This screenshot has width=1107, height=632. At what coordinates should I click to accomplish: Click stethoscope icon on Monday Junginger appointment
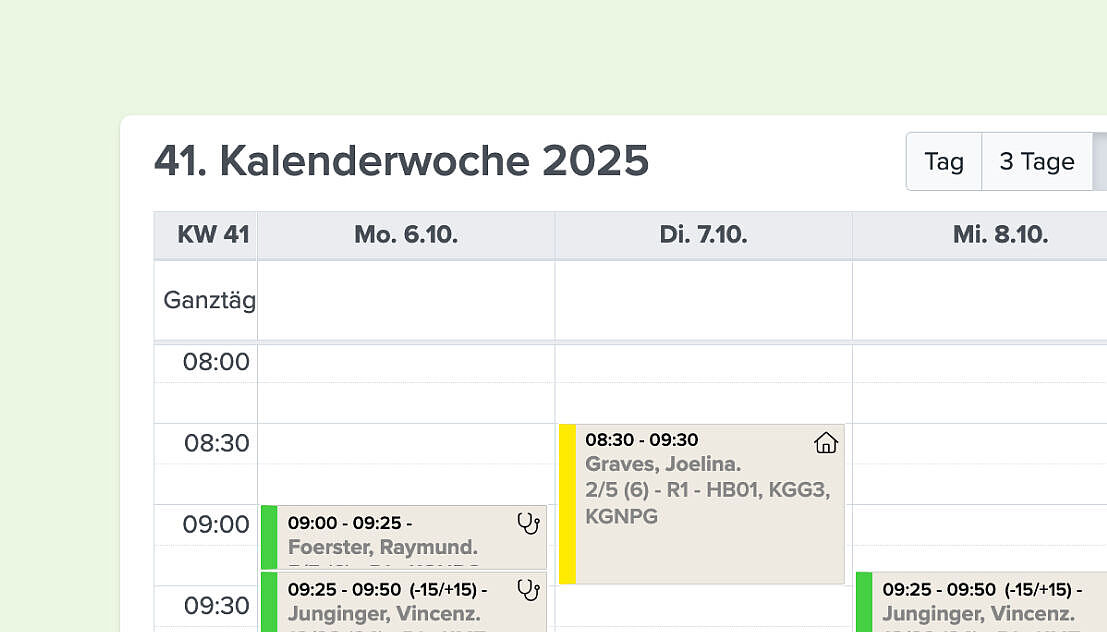click(x=528, y=590)
